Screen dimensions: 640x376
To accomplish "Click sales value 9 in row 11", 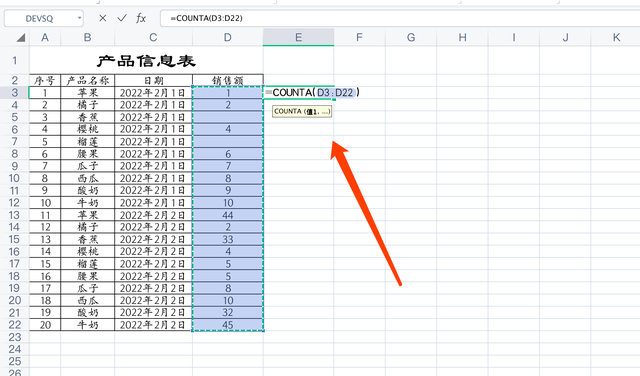I will click(228, 190).
